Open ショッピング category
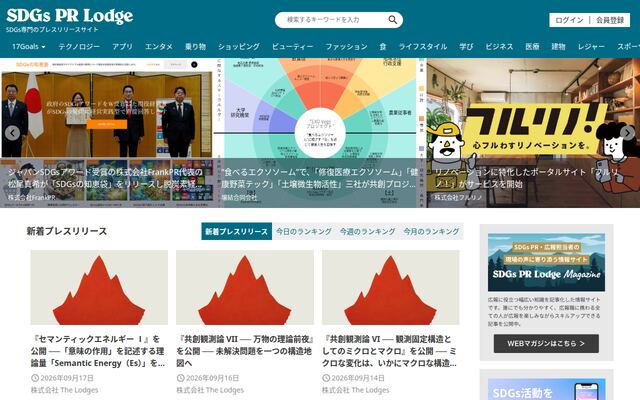 click(x=239, y=47)
